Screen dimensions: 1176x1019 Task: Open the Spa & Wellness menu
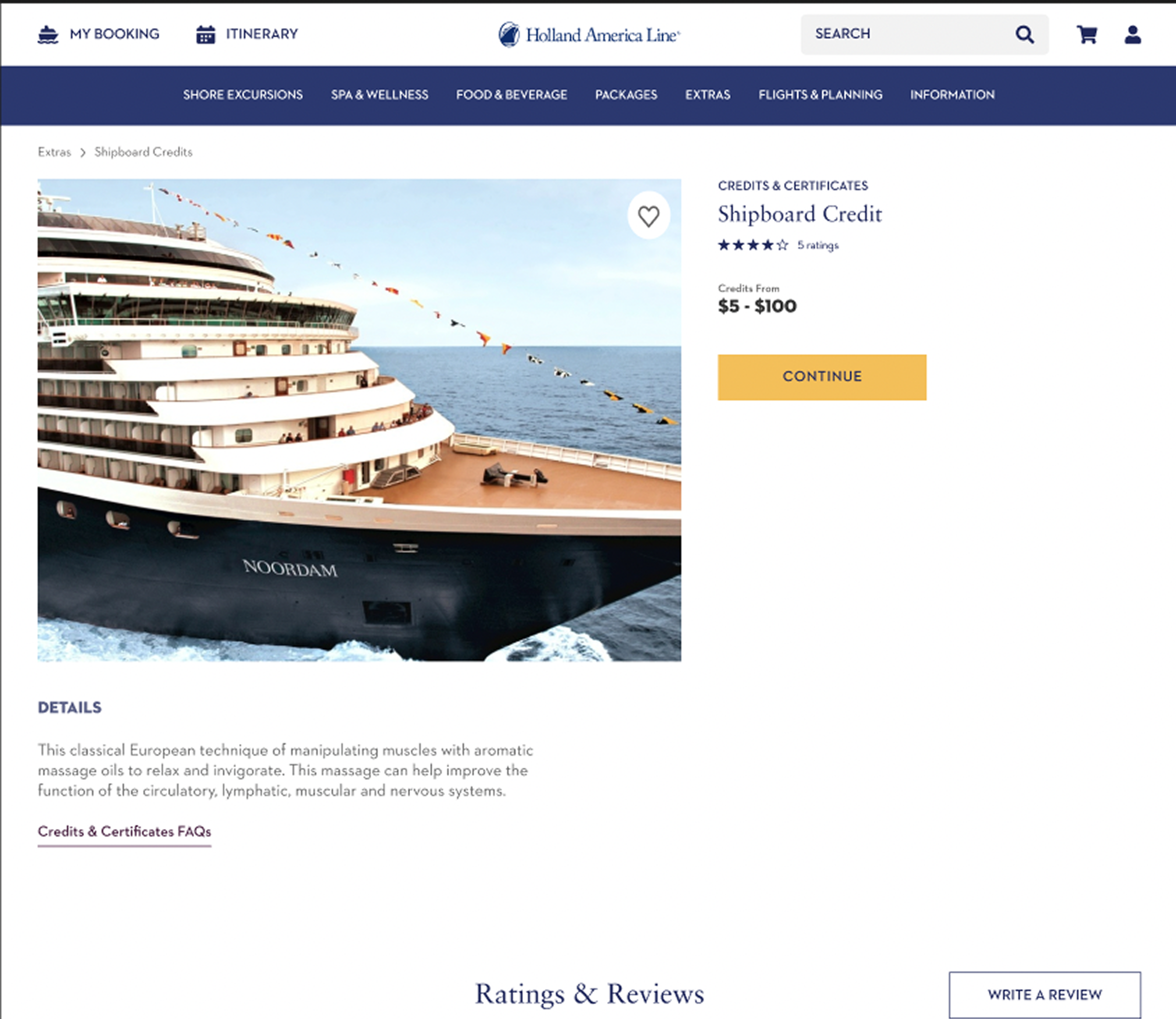(x=380, y=95)
